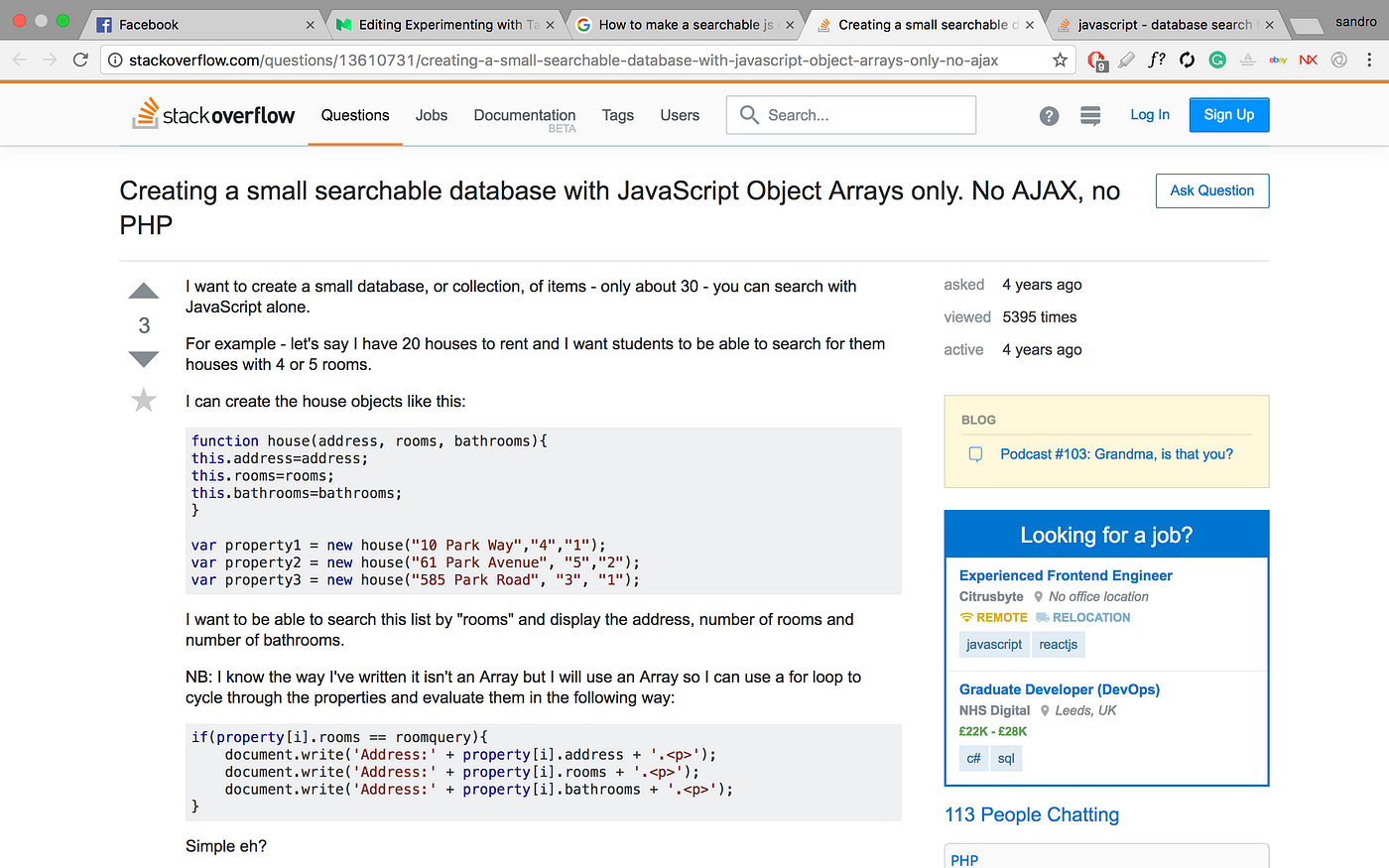Close the 'How to make a searchable js' tab
This screenshot has width=1389, height=868.
coord(790,25)
